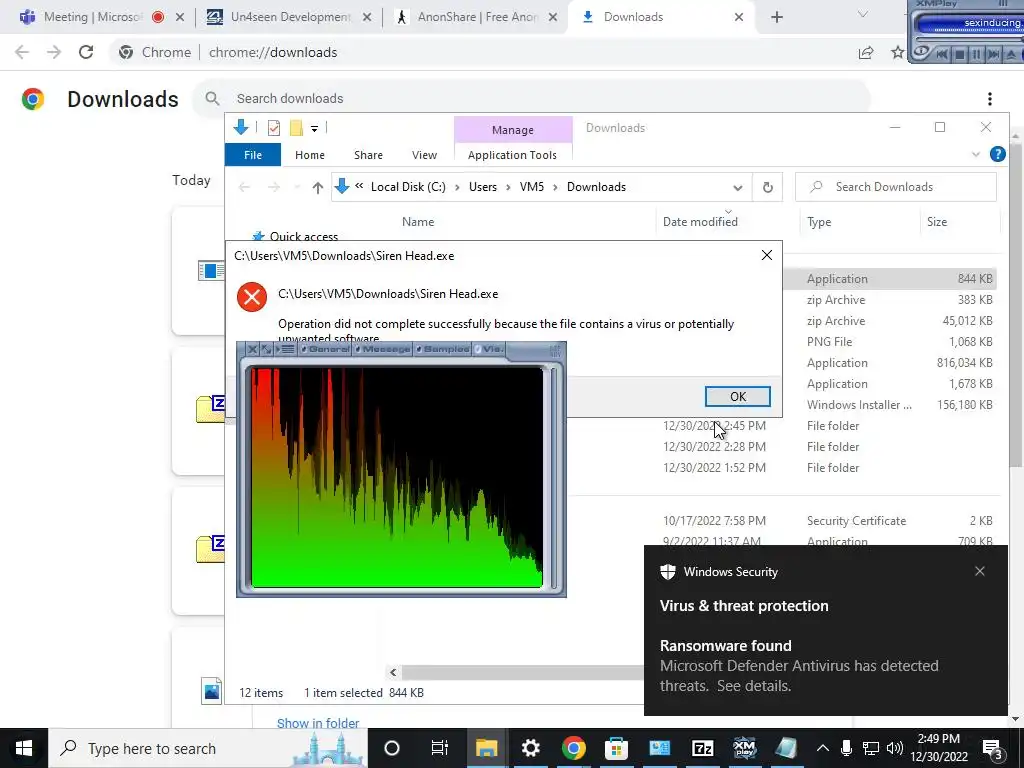Image resolution: width=1024 pixels, height=768 pixels.
Task: Select the 45,012 KB zip Archive row
Action: click(888, 321)
